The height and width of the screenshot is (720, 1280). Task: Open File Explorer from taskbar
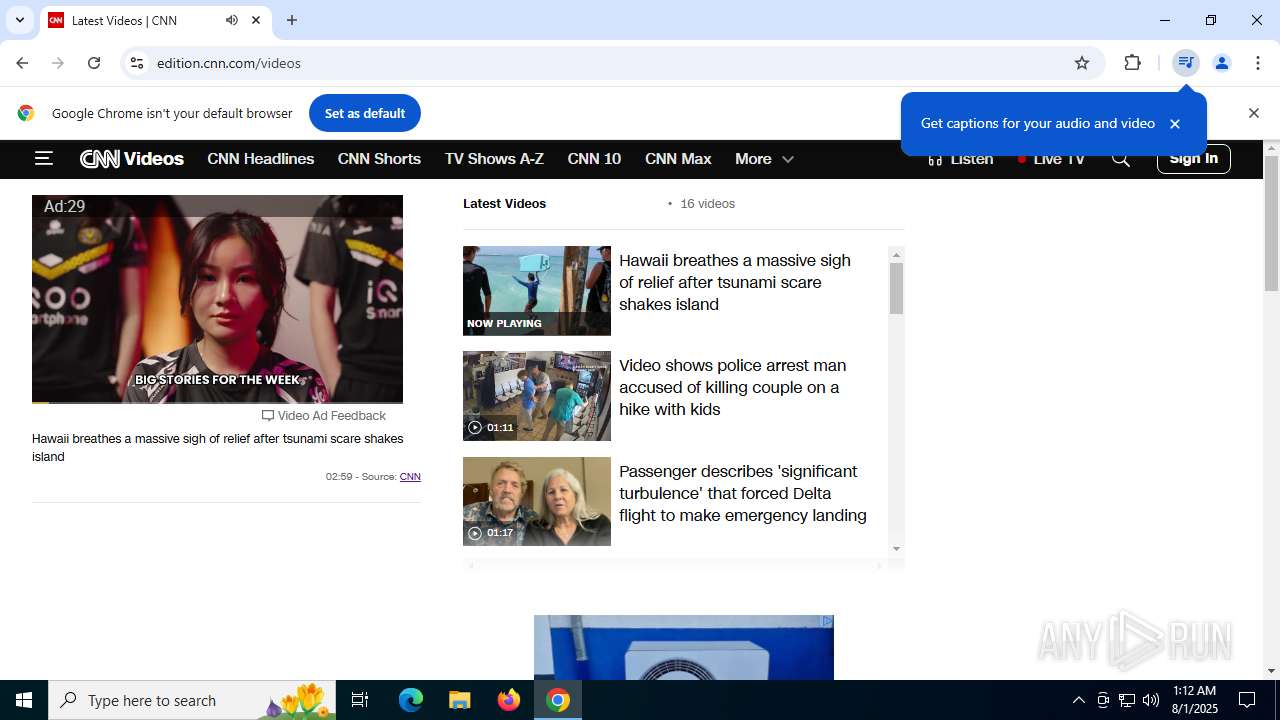(x=459, y=700)
